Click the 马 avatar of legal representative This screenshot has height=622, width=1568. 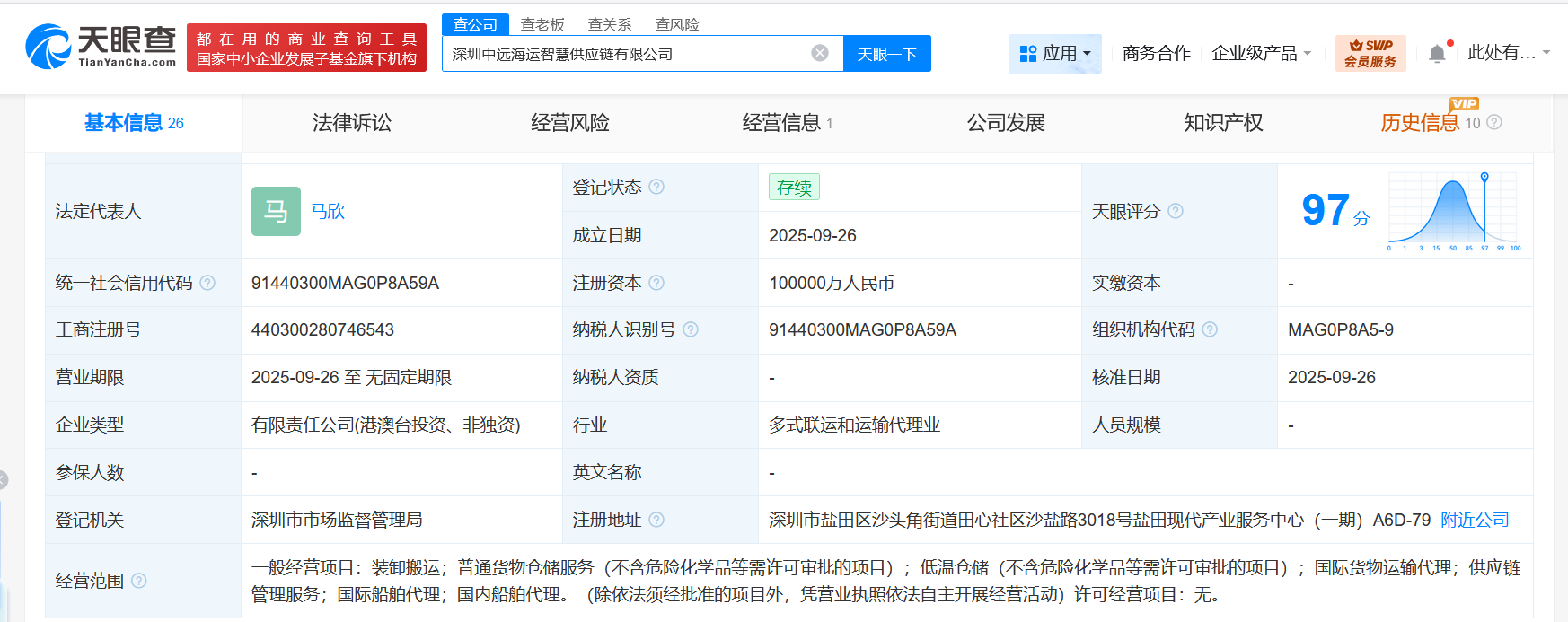tap(276, 211)
